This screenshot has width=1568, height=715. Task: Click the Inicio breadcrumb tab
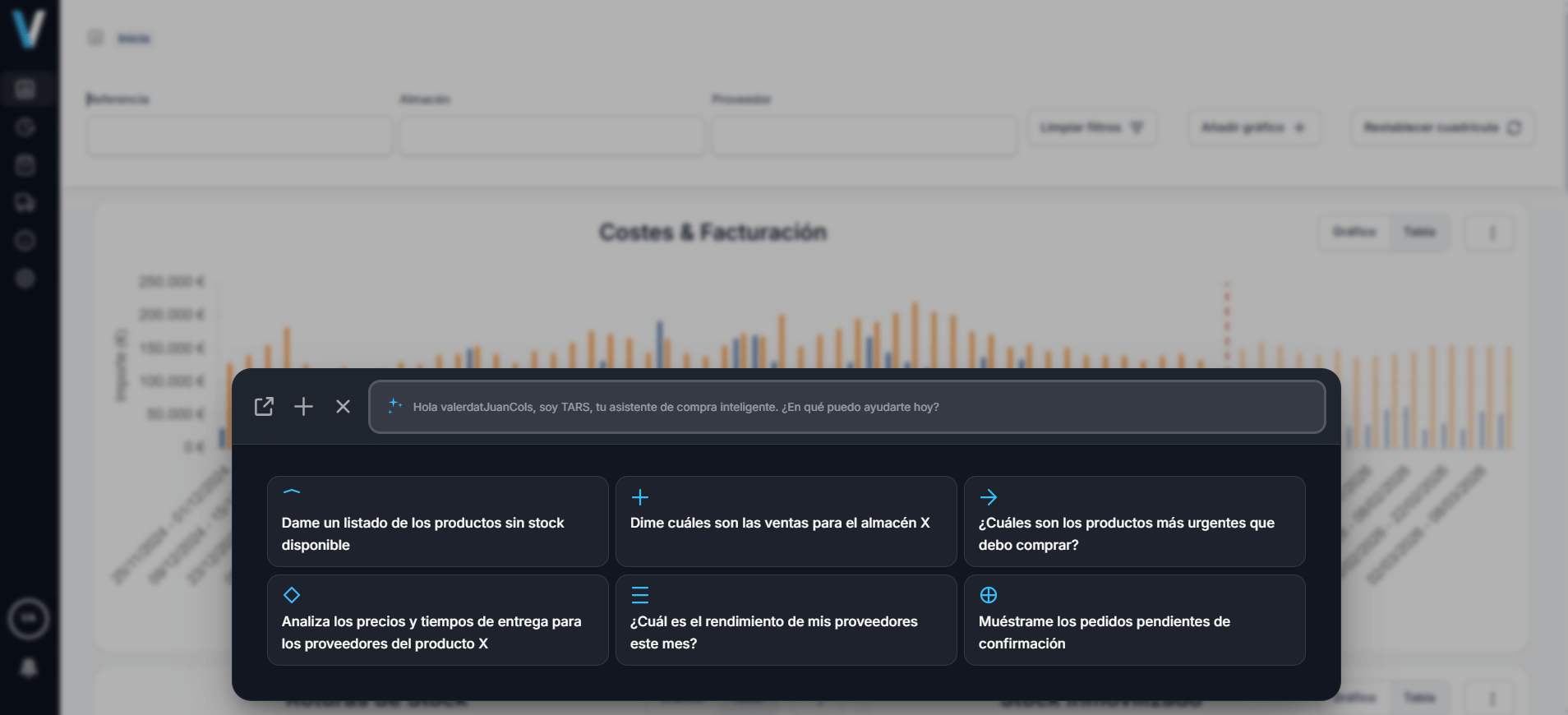tap(133, 39)
